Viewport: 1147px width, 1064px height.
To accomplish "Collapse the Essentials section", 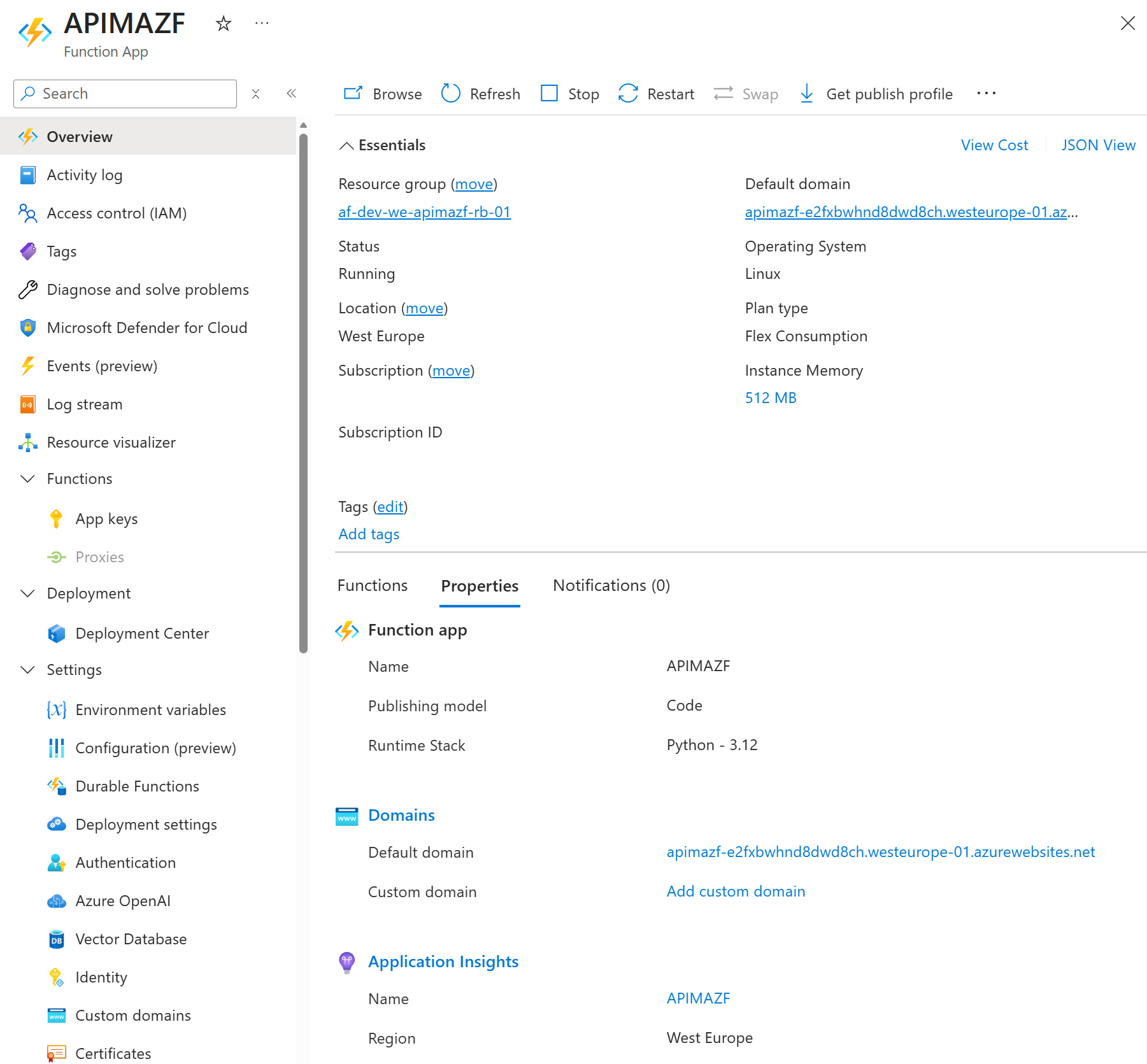I will click(x=346, y=146).
